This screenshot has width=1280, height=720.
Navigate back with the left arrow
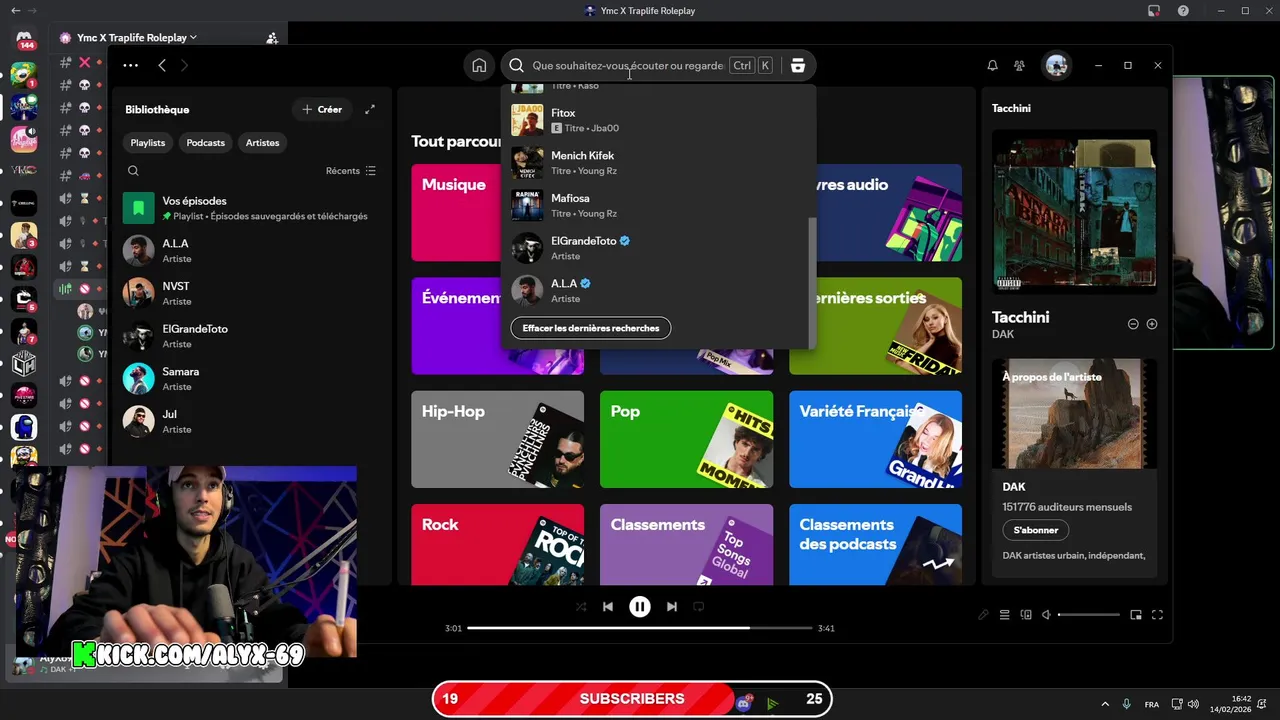click(162, 65)
